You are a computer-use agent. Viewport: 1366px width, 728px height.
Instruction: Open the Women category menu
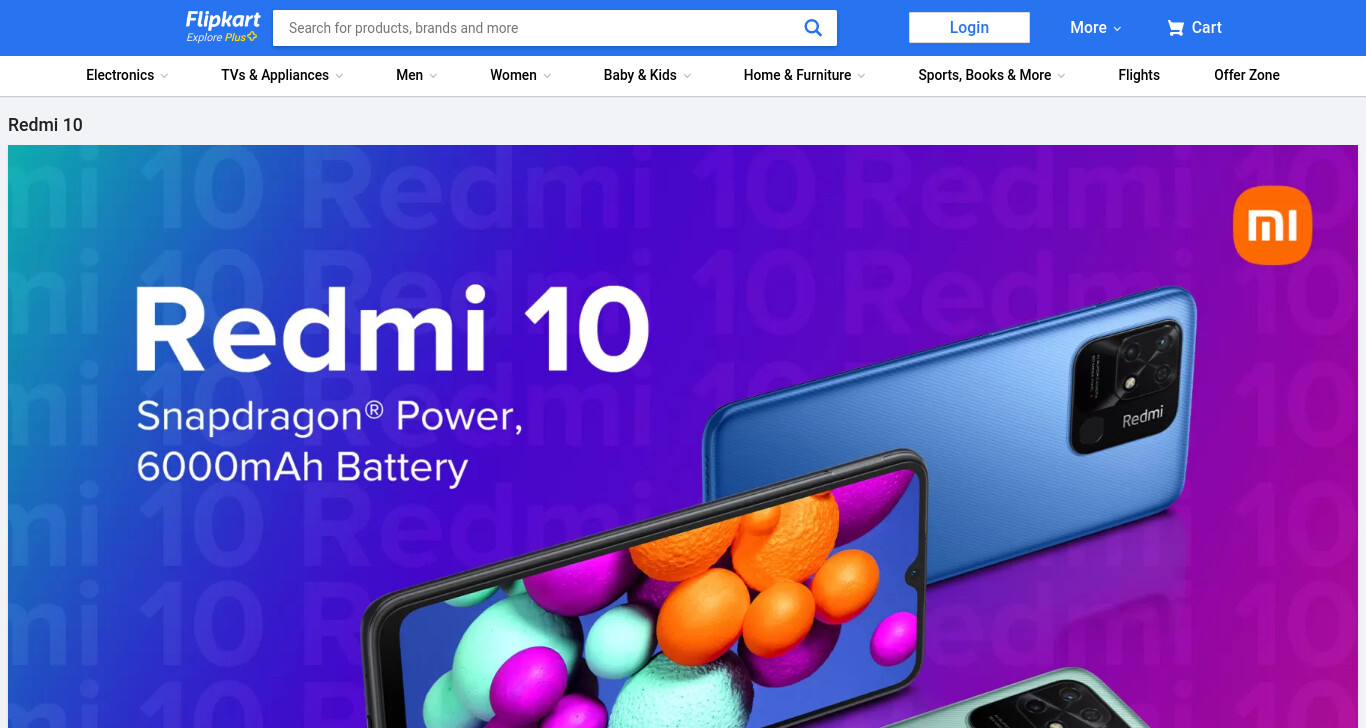[x=520, y=75]
